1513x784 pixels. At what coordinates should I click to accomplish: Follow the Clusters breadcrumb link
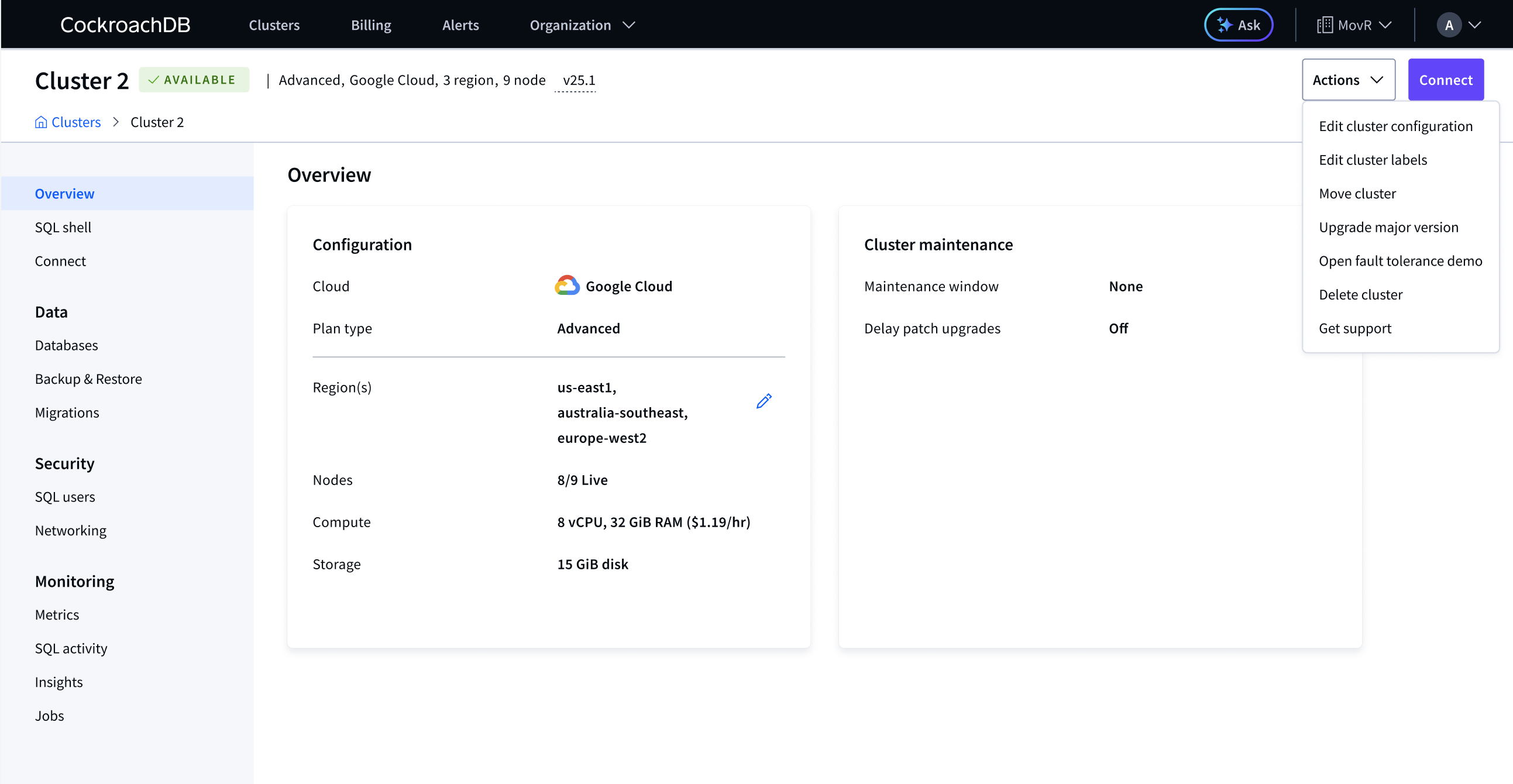coord(76,122)
